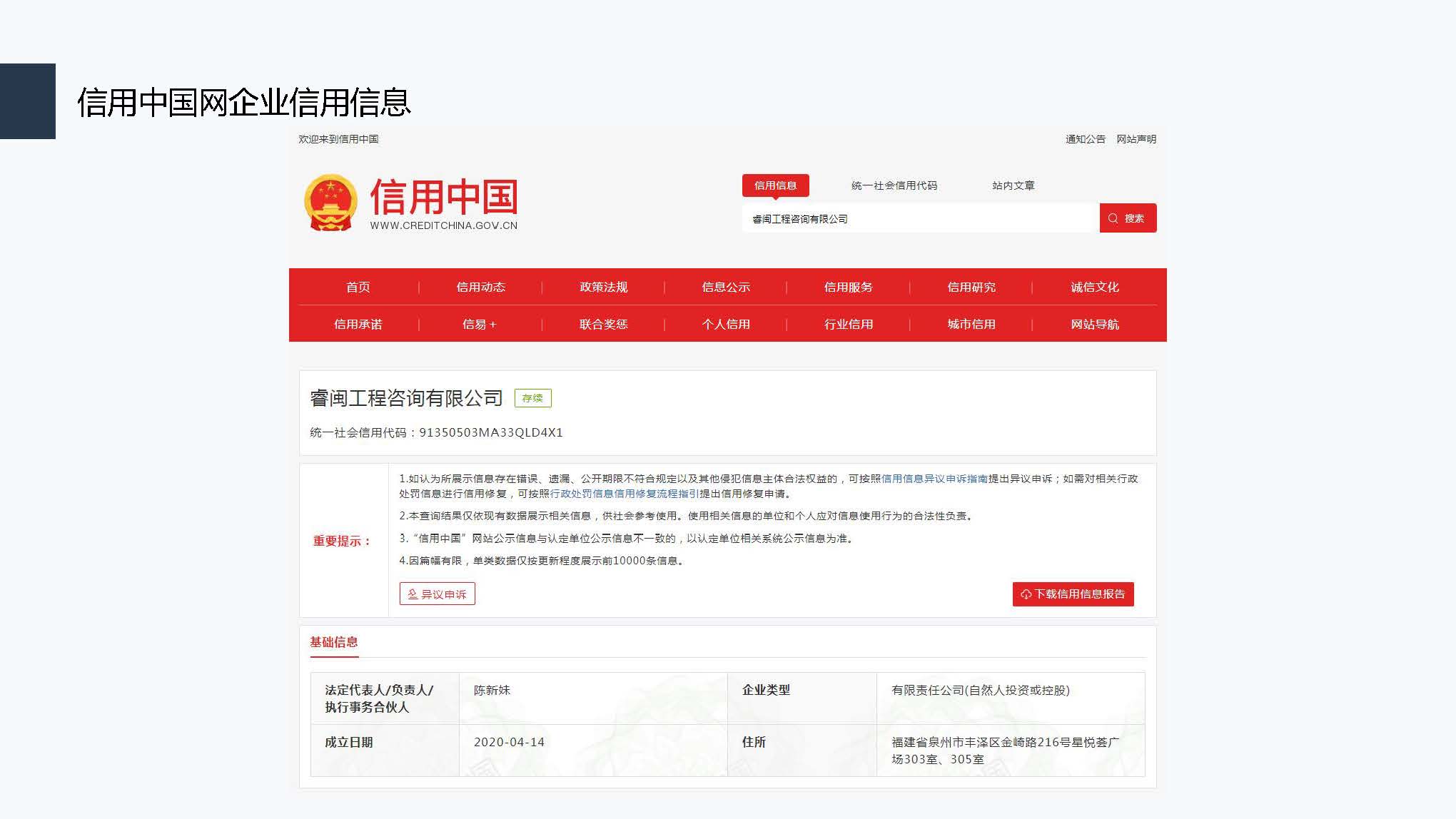
Task: Click the slide title 信用中国网企业信用信息
Action: [x=244, y=102]
